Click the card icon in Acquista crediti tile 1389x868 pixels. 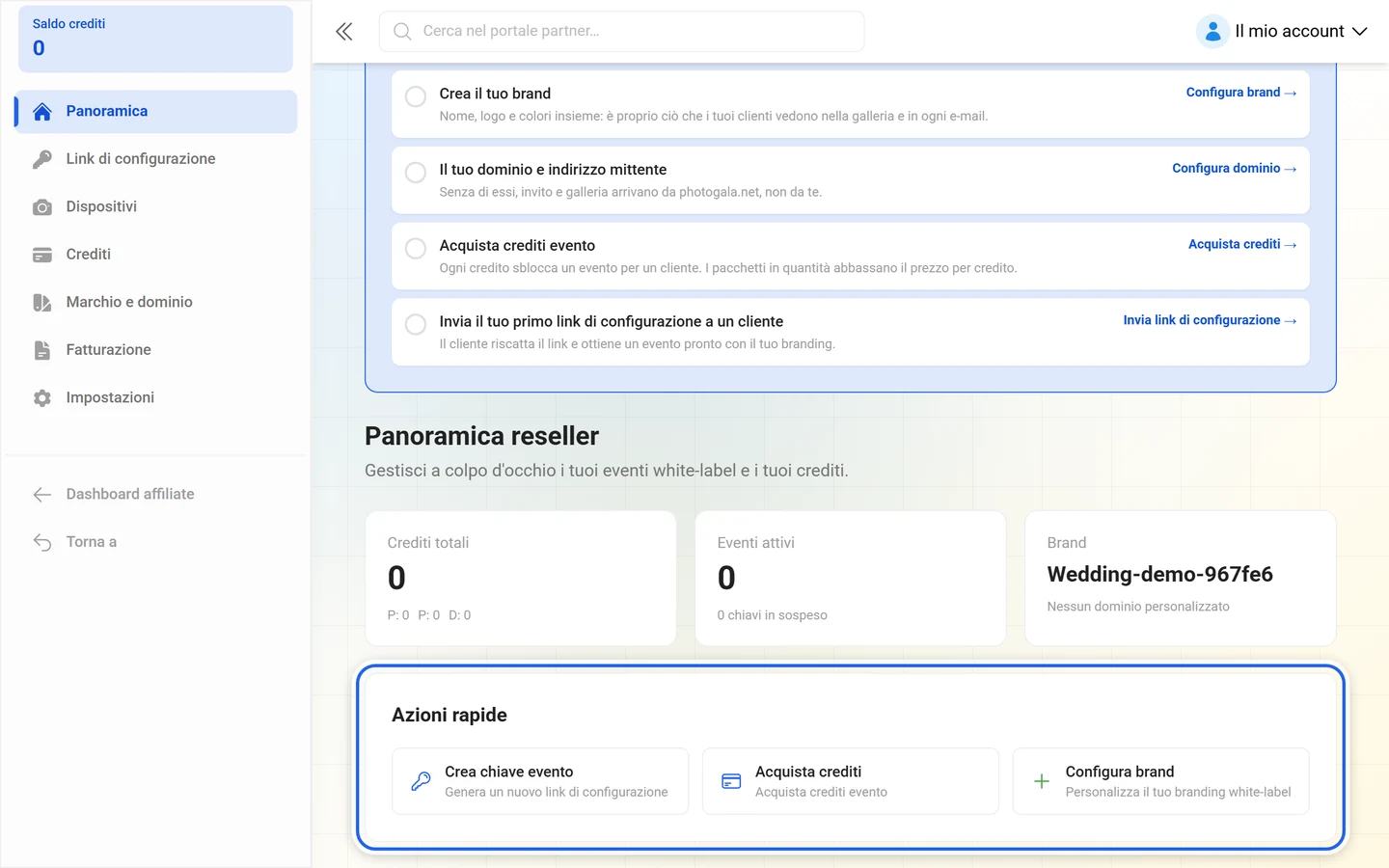tap(732, 781)
